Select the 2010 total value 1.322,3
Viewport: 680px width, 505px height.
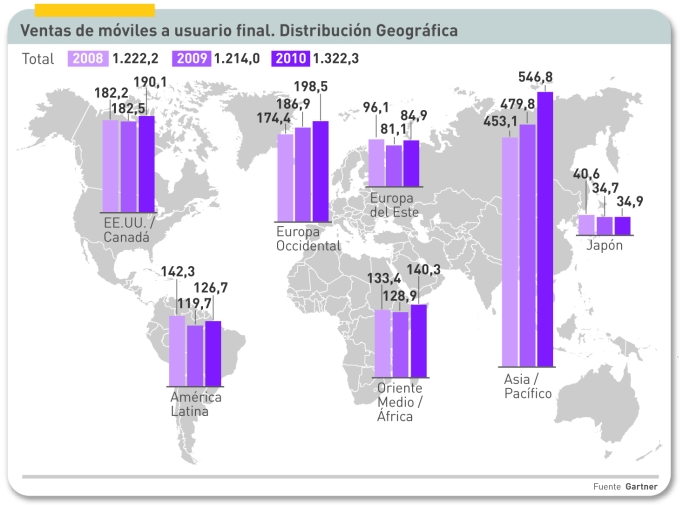coord(336,59)
